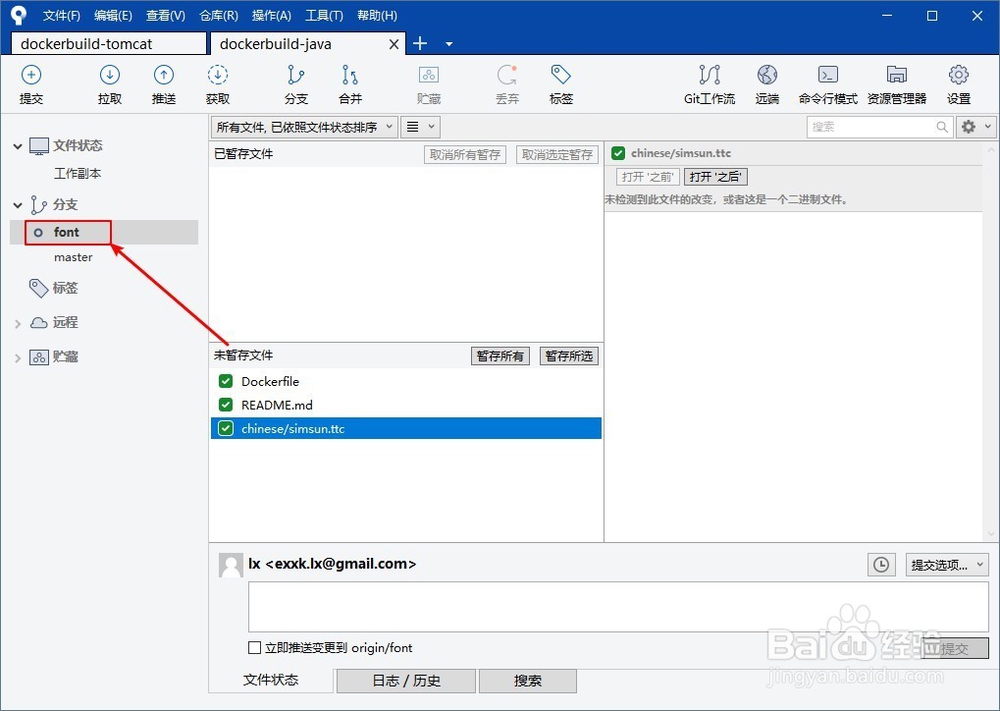This screenshot has height=711, width=1000.
Task: Click 取消所有暂存 button
Action: (x=465, y=154)
